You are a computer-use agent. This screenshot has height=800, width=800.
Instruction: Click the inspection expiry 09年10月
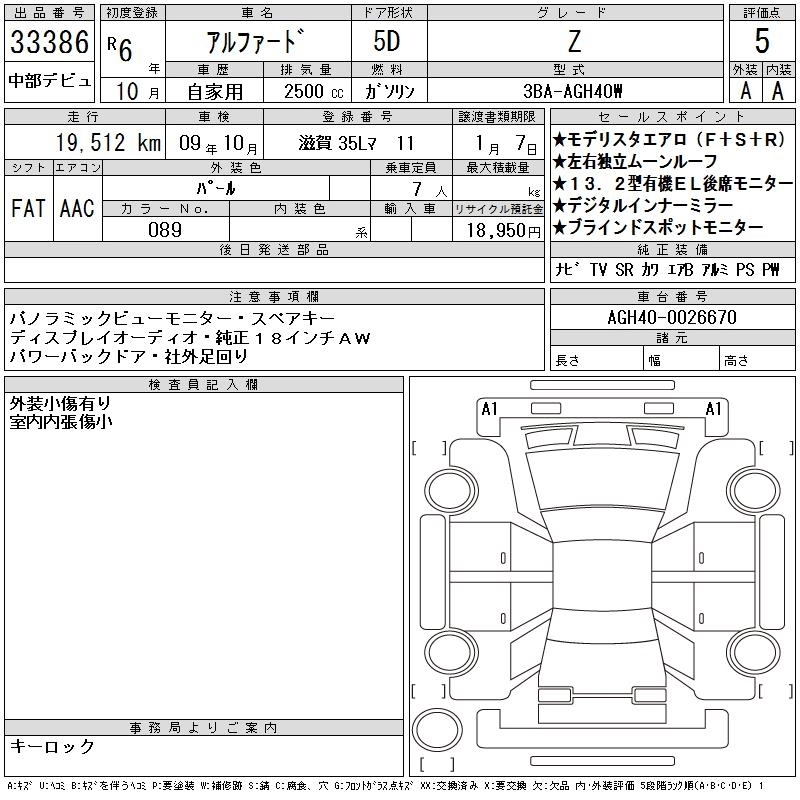coord(218,143)
